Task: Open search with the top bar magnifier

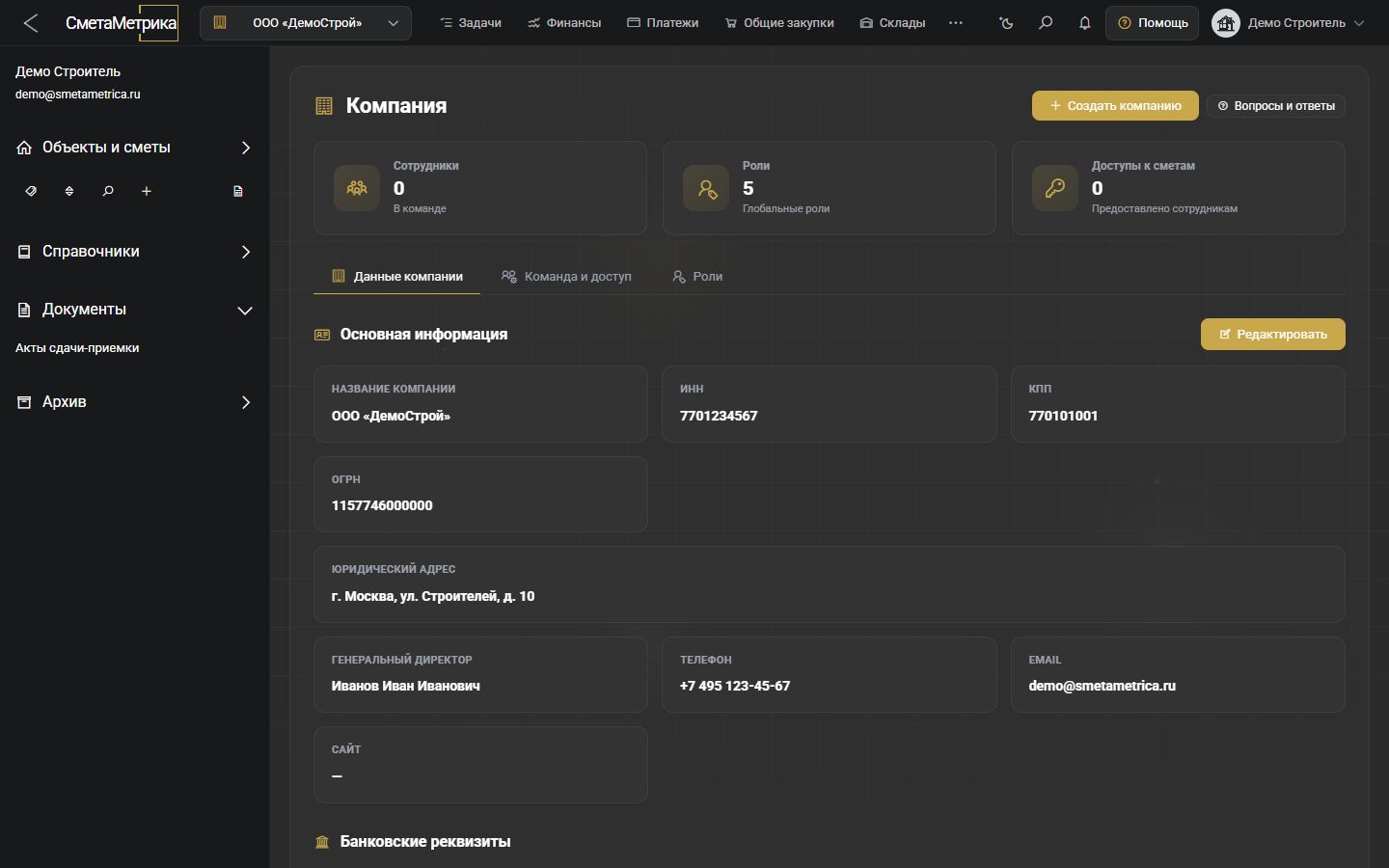Action: [x=1046, y=23]
